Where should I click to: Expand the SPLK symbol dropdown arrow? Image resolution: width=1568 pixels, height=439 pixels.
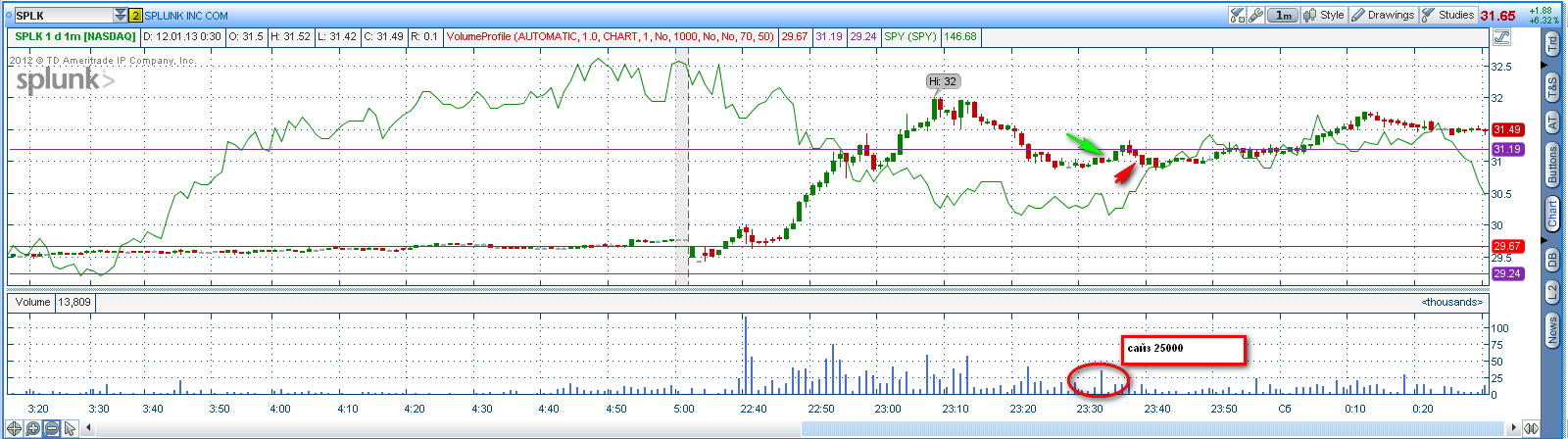coord(121,15)
